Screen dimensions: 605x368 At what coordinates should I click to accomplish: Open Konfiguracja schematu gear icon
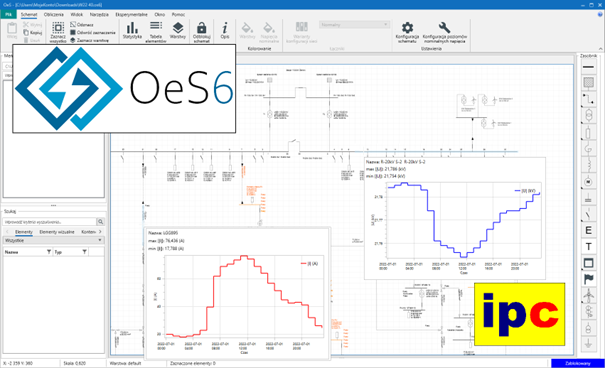point(407,32)
